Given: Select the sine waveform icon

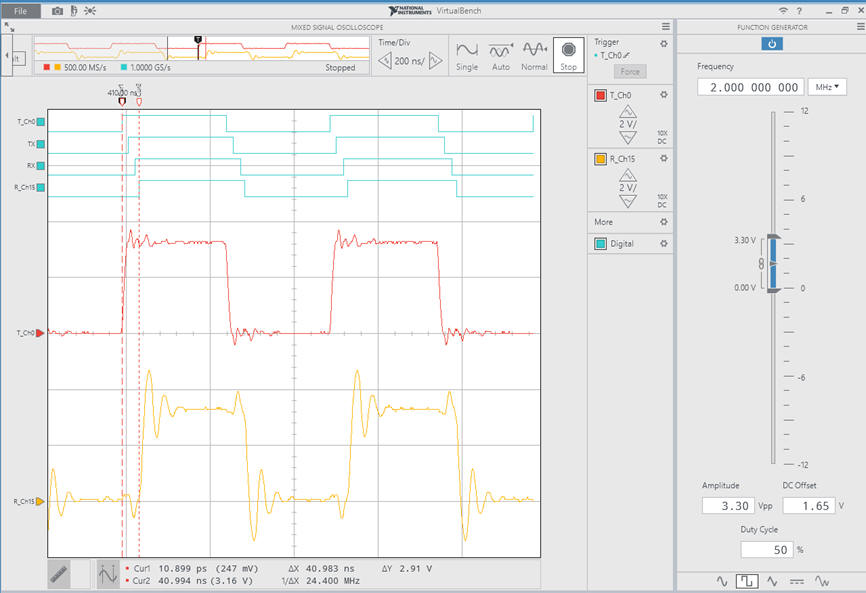Looking at the screenshot, I should (x=722, y=581).
